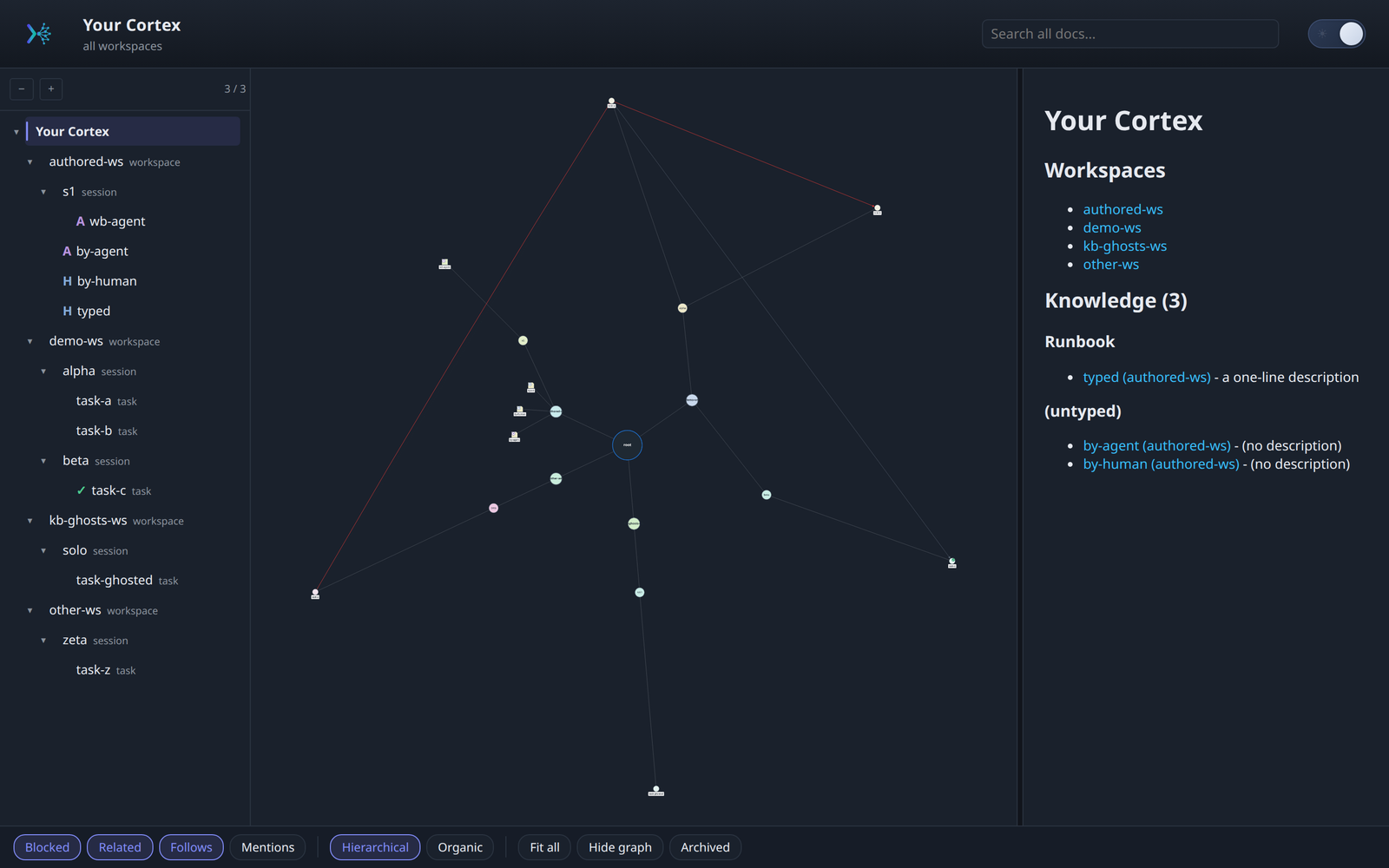
Task: Collapse the authored-ws workspace in the tree
Action: click(30, 162)
